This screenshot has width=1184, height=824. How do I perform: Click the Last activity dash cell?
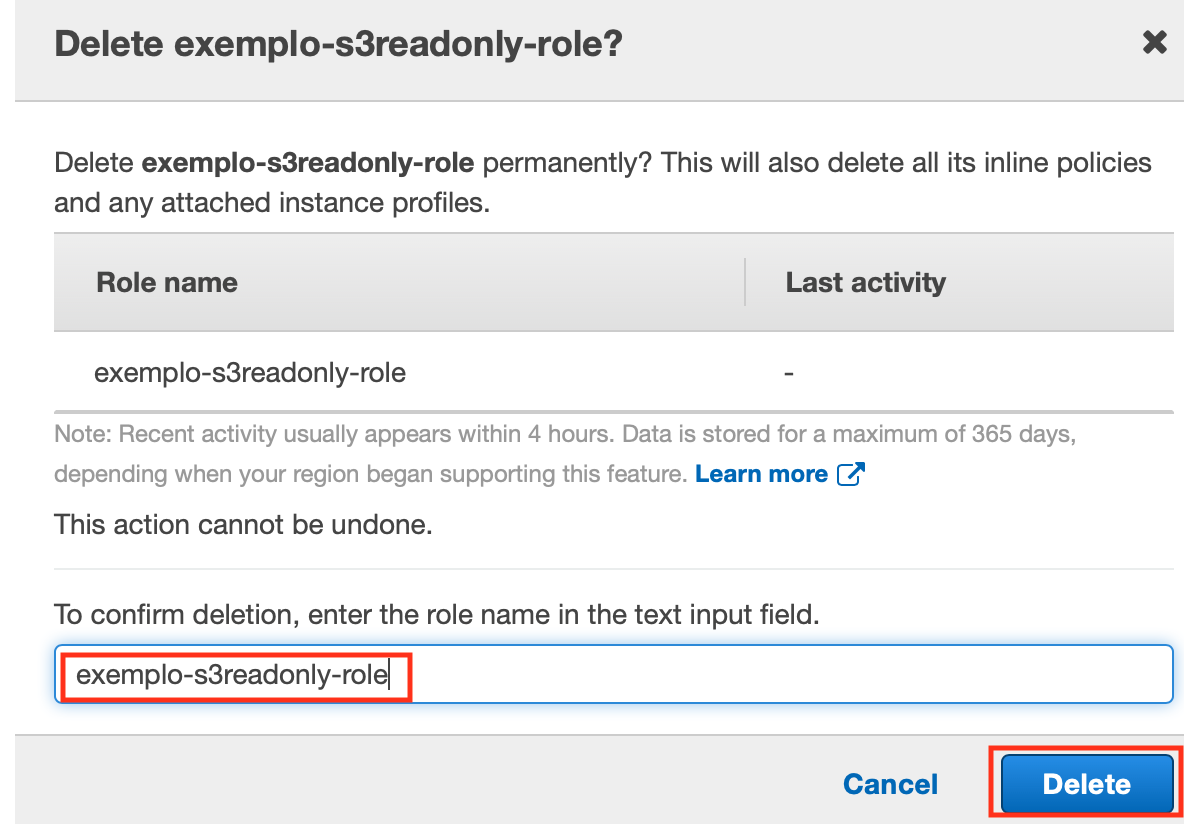pyautogui.click(x=788, y=372)
